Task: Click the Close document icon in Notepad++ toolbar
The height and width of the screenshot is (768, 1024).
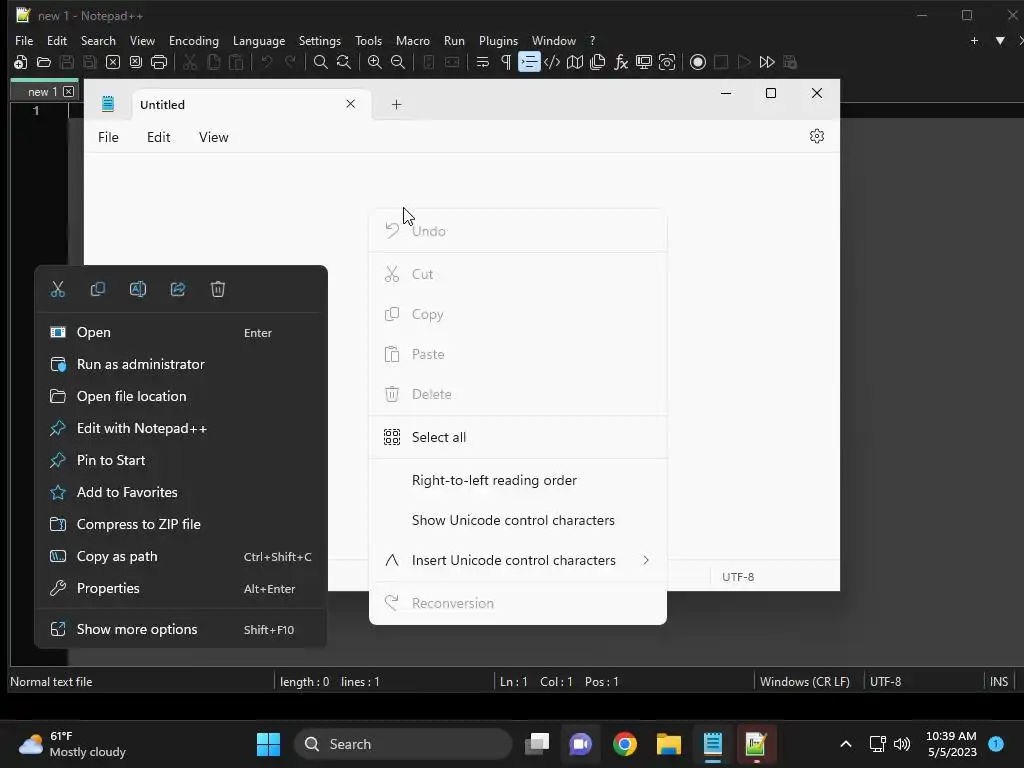Action: click(113, 62)
